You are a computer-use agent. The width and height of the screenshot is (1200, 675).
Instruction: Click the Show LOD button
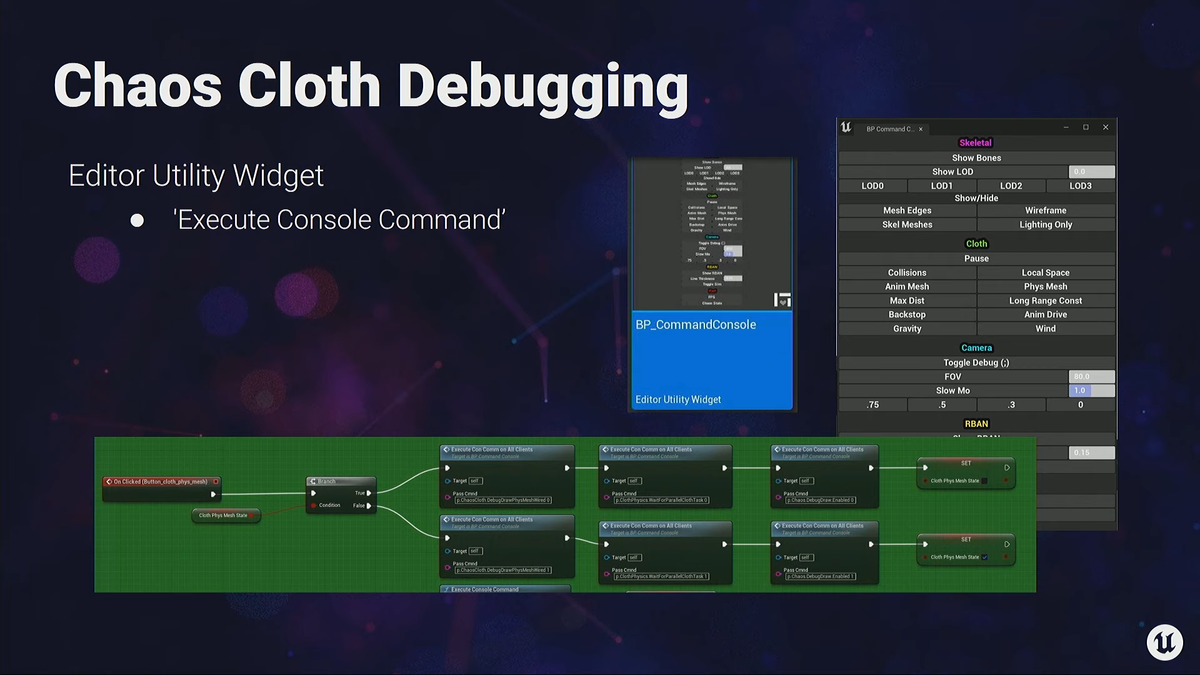coord(953,172)
